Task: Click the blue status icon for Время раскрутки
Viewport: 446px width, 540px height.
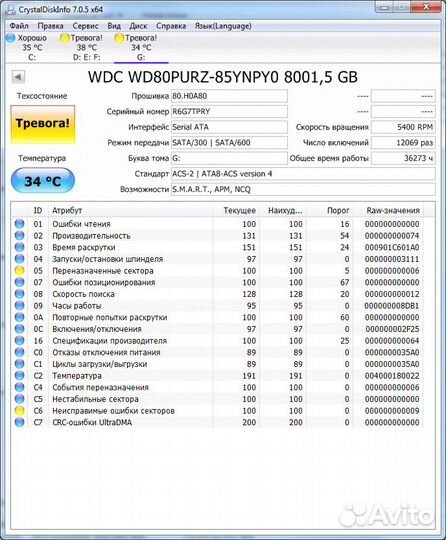Action: pyautogui.click(x=20, y=247)
